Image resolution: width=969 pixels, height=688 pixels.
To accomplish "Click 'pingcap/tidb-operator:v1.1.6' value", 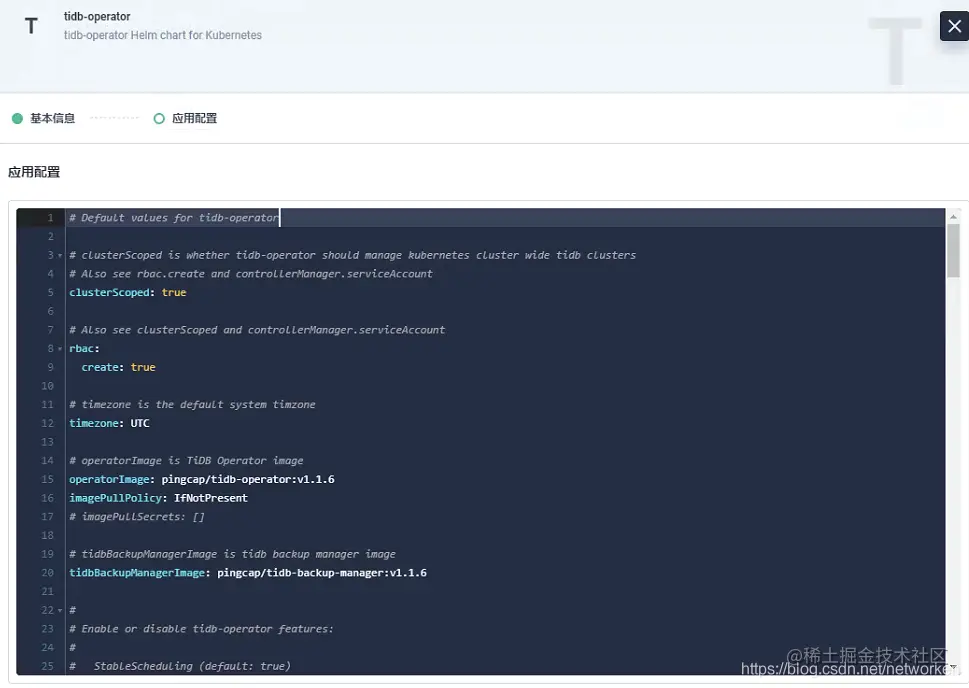I will click(248, 479).
